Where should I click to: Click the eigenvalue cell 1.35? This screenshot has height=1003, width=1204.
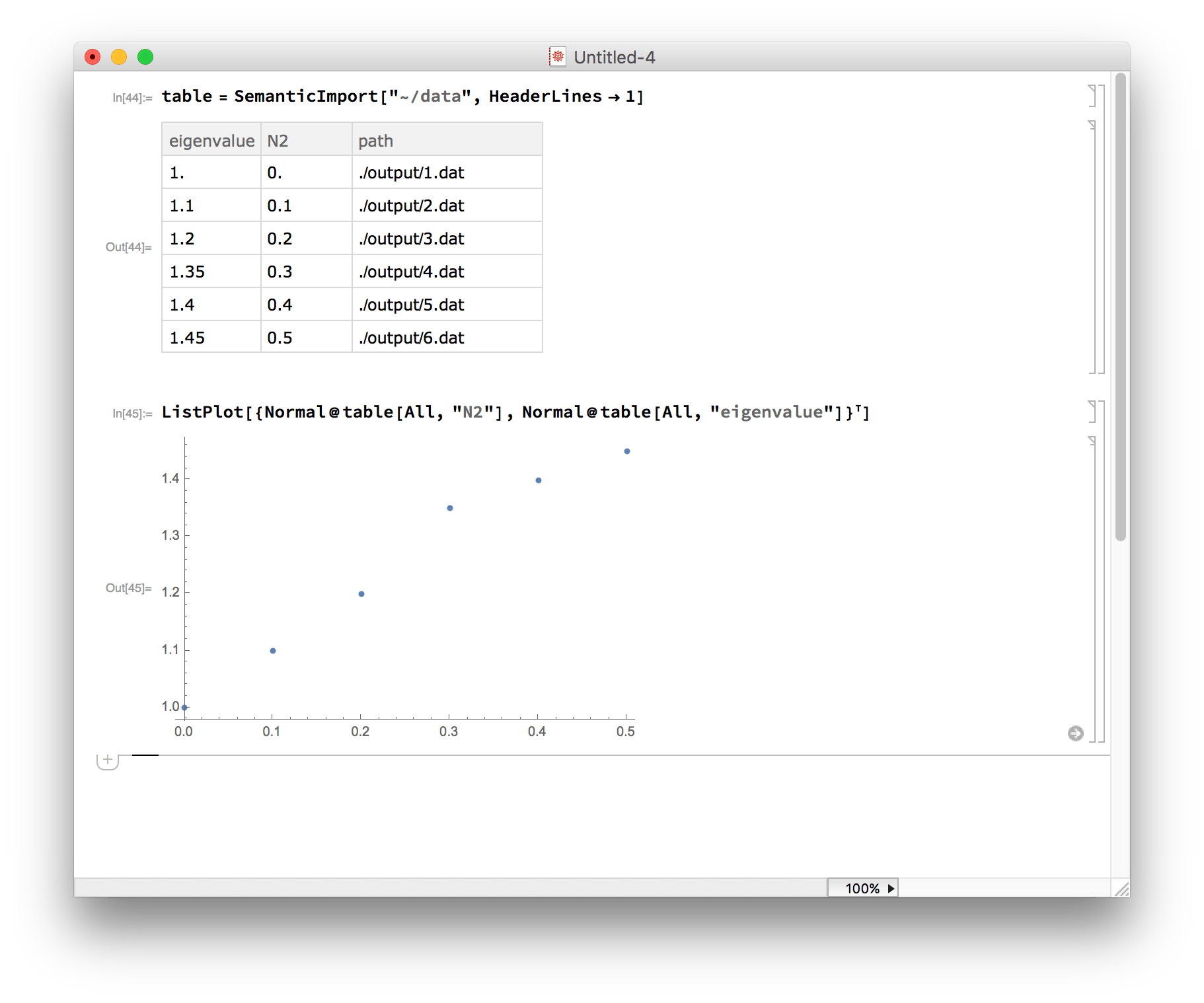pyautogui.click(x=211, y=272)
